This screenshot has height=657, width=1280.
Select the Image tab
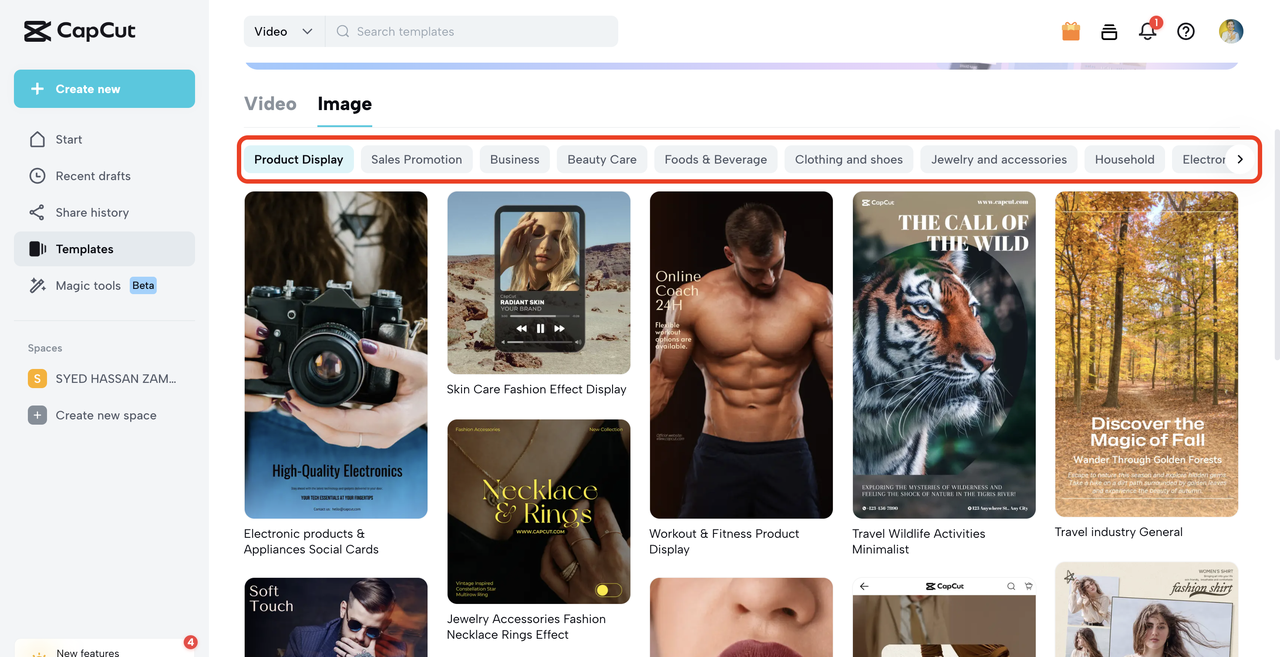tap(345, 104)
